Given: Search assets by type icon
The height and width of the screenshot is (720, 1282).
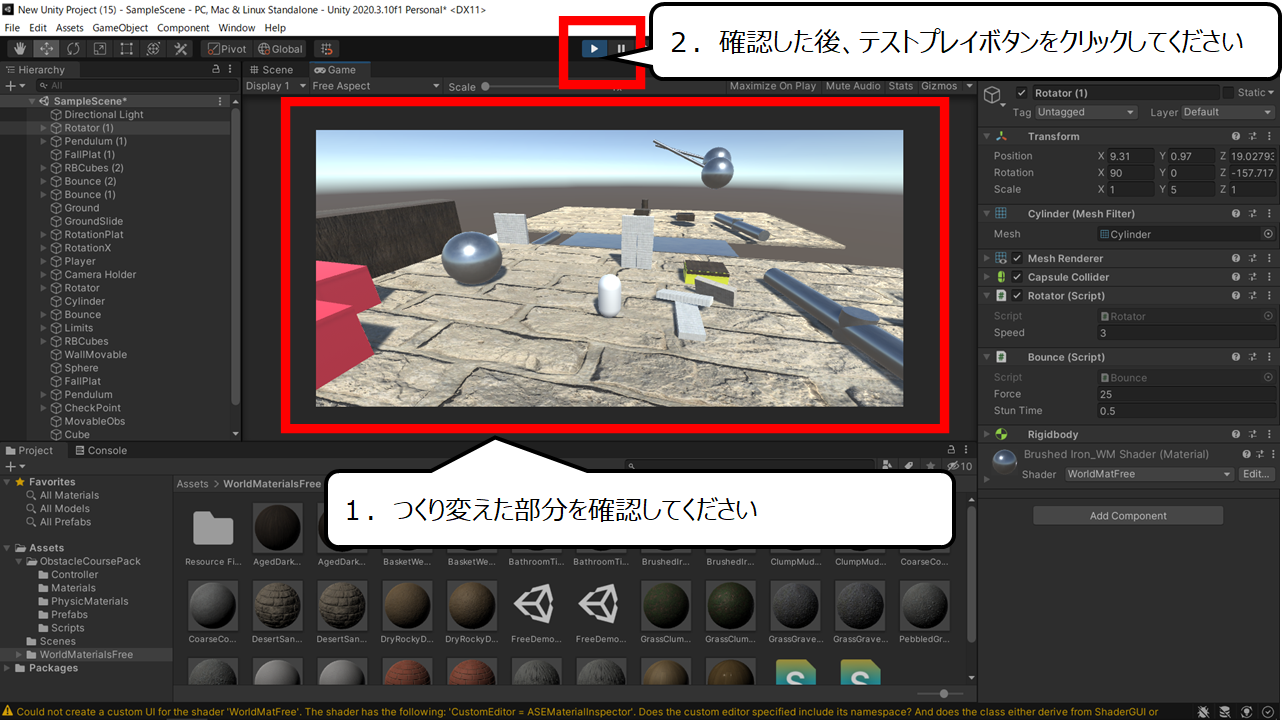Looking at the screenshot, I should click(887, 466).
